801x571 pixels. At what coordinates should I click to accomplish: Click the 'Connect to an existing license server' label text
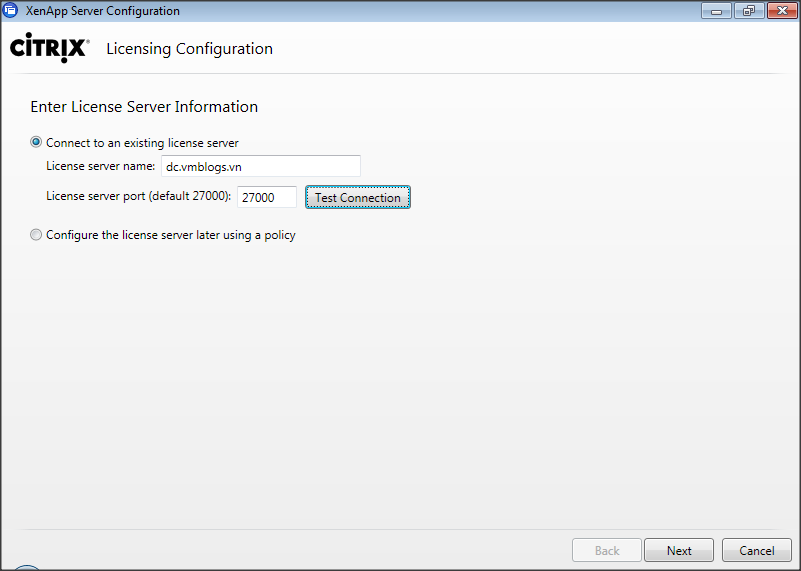pos(142,143)
